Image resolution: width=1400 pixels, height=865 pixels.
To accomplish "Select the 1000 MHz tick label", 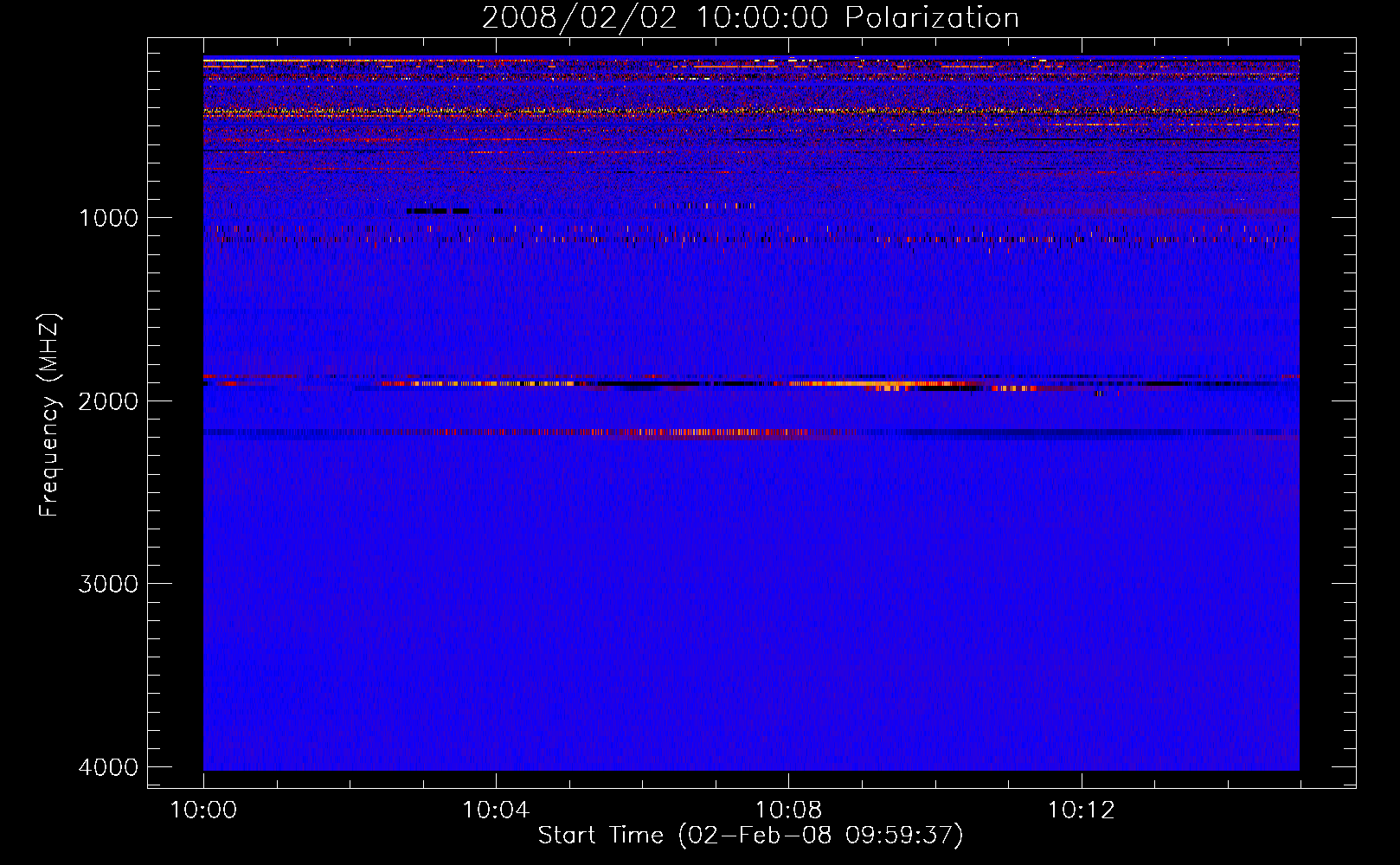I will [x=108, y=217].
